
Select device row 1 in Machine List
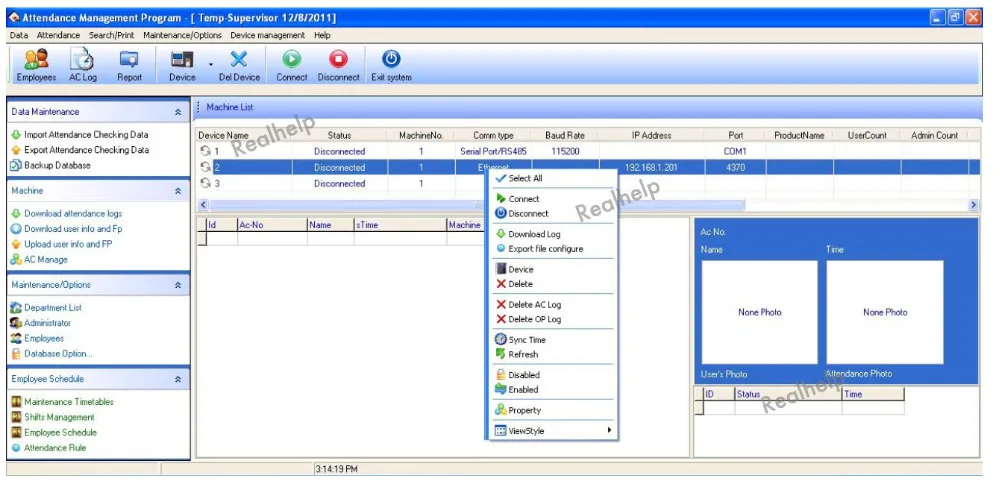click(x=587, y=151)
